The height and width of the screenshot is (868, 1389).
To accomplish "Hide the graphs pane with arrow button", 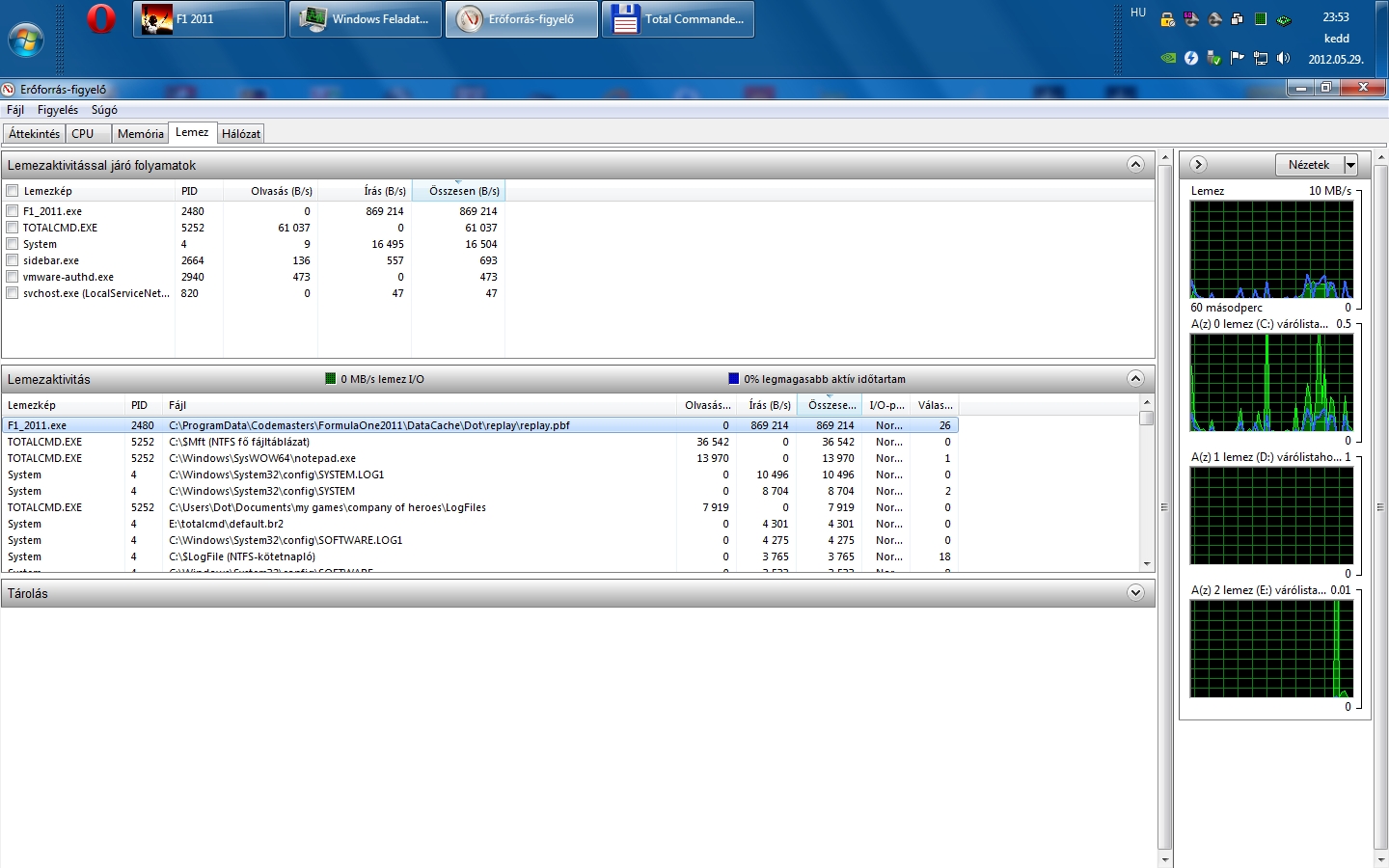I will (1198, 165).
